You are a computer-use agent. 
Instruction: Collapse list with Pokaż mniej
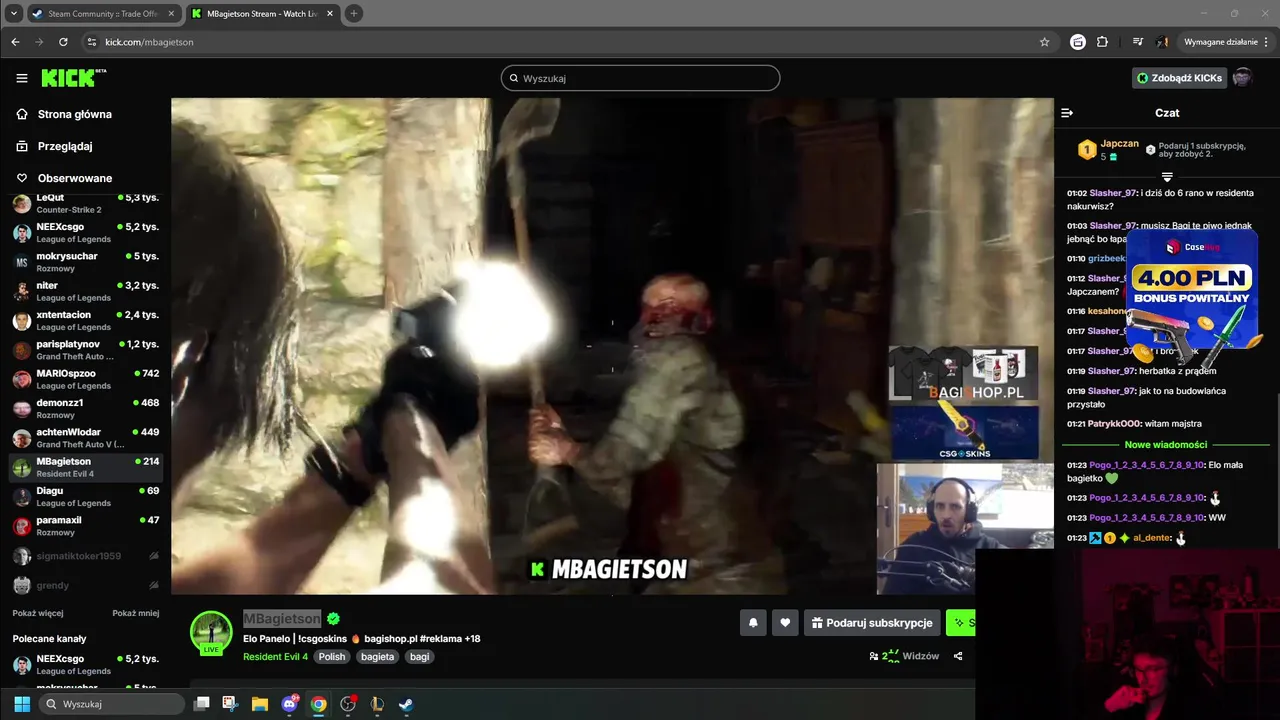[135, 613]
